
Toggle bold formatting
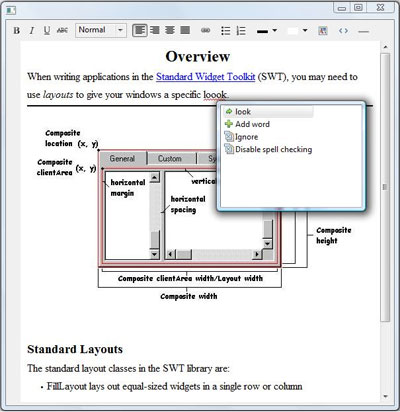(16, 31)
